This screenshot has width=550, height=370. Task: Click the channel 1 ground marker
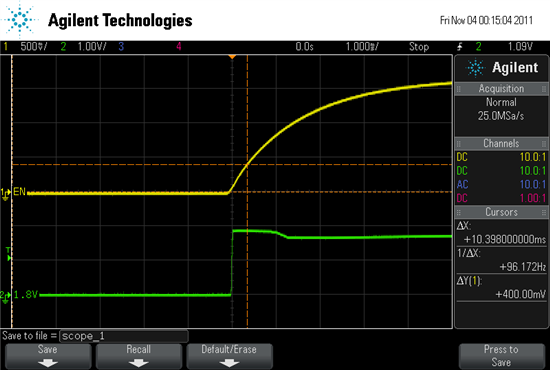tap(5, 194)
